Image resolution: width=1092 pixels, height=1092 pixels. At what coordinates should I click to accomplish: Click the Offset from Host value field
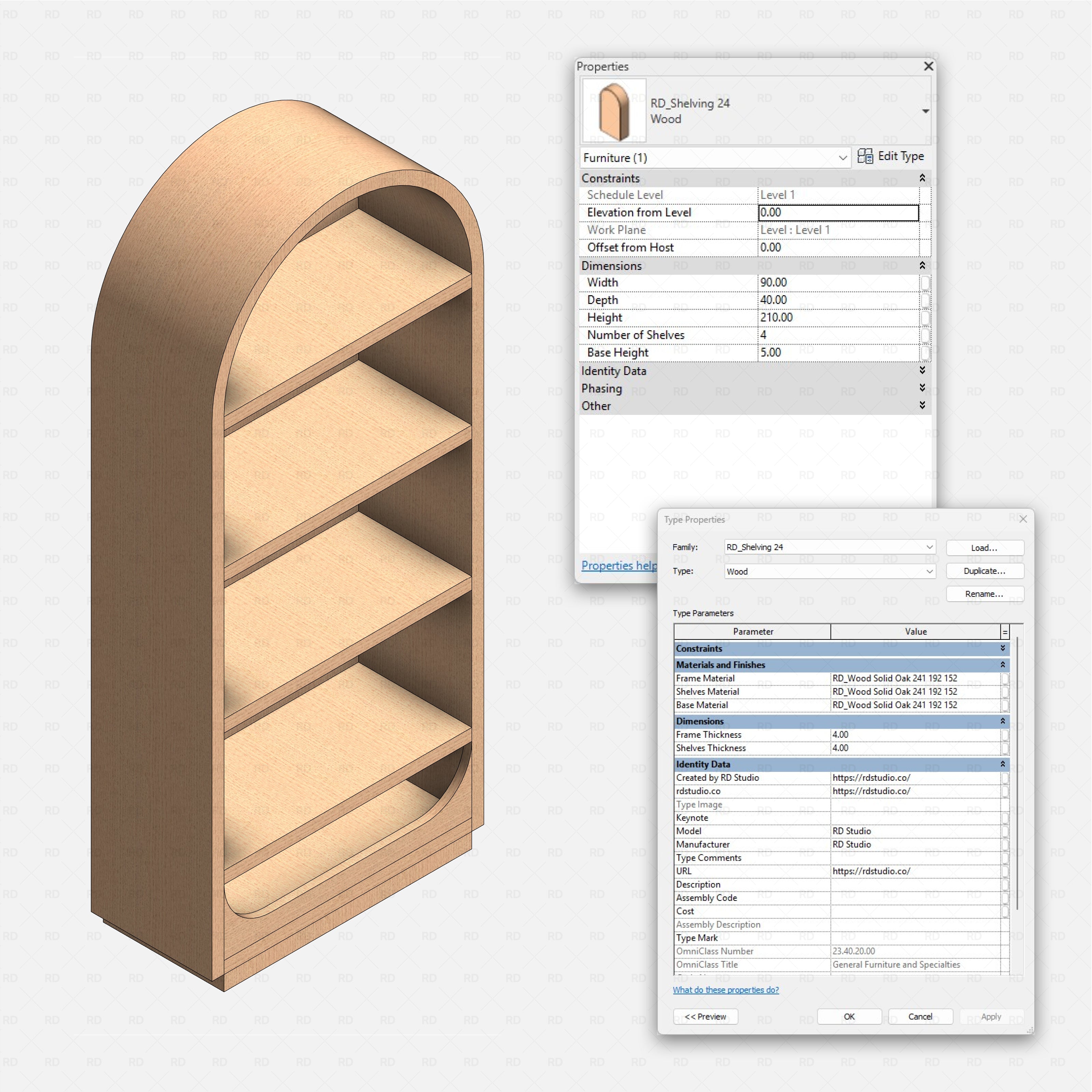pos(838,247)
